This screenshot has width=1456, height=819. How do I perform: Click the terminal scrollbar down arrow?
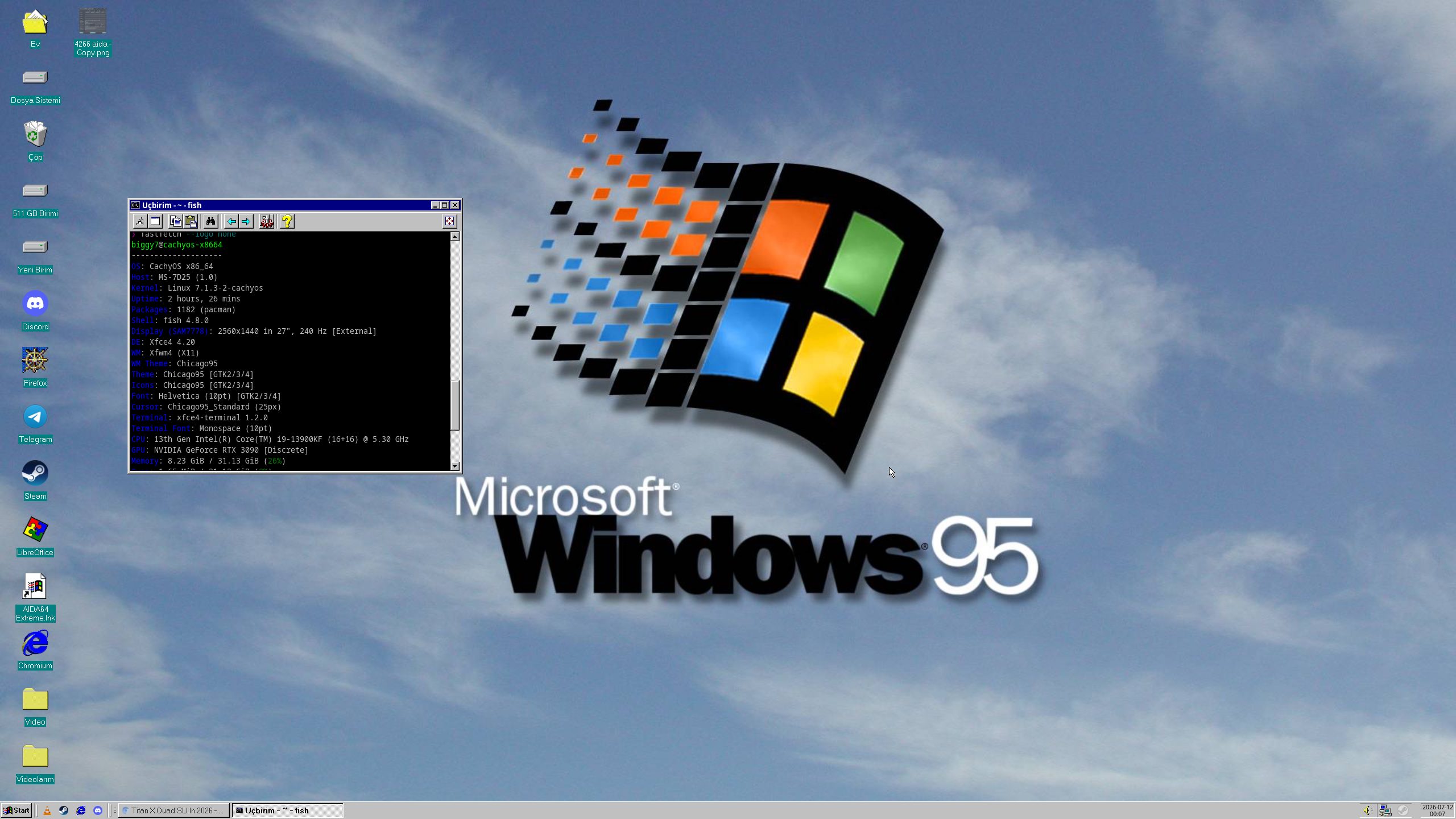pyautogui.click(x=455, y=466)
